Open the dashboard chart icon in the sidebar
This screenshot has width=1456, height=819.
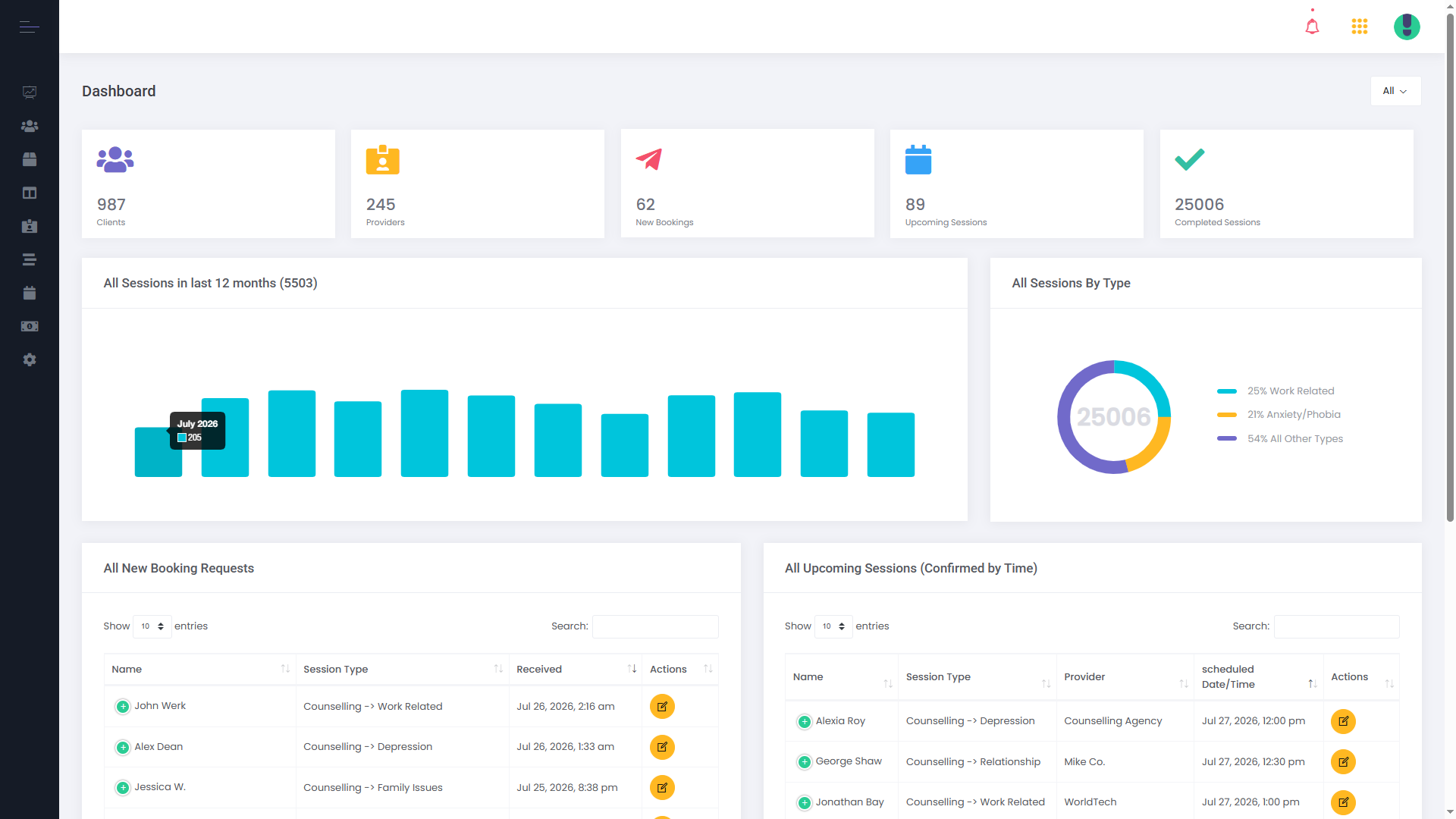point(30,93)
